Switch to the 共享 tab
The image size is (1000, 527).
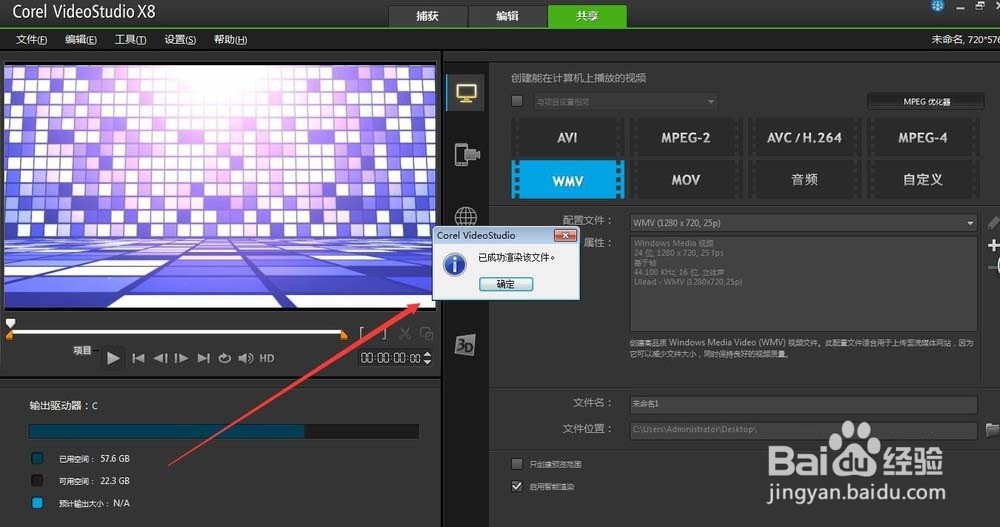(x=587, y=16)
